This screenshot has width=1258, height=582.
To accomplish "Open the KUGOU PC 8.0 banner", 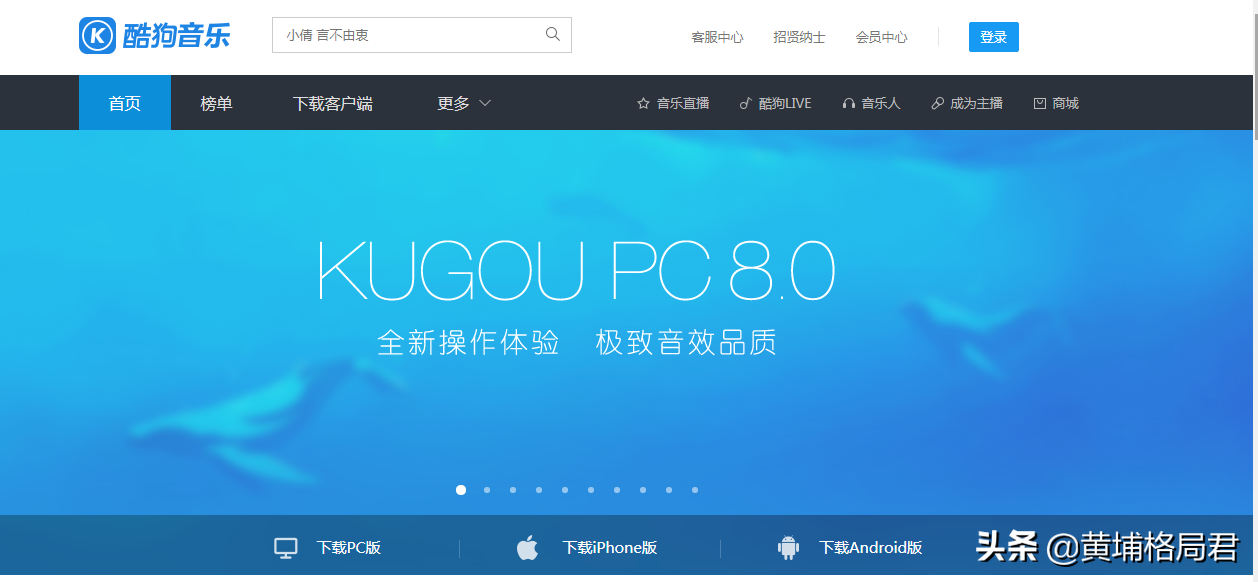I will pos(628,322).
